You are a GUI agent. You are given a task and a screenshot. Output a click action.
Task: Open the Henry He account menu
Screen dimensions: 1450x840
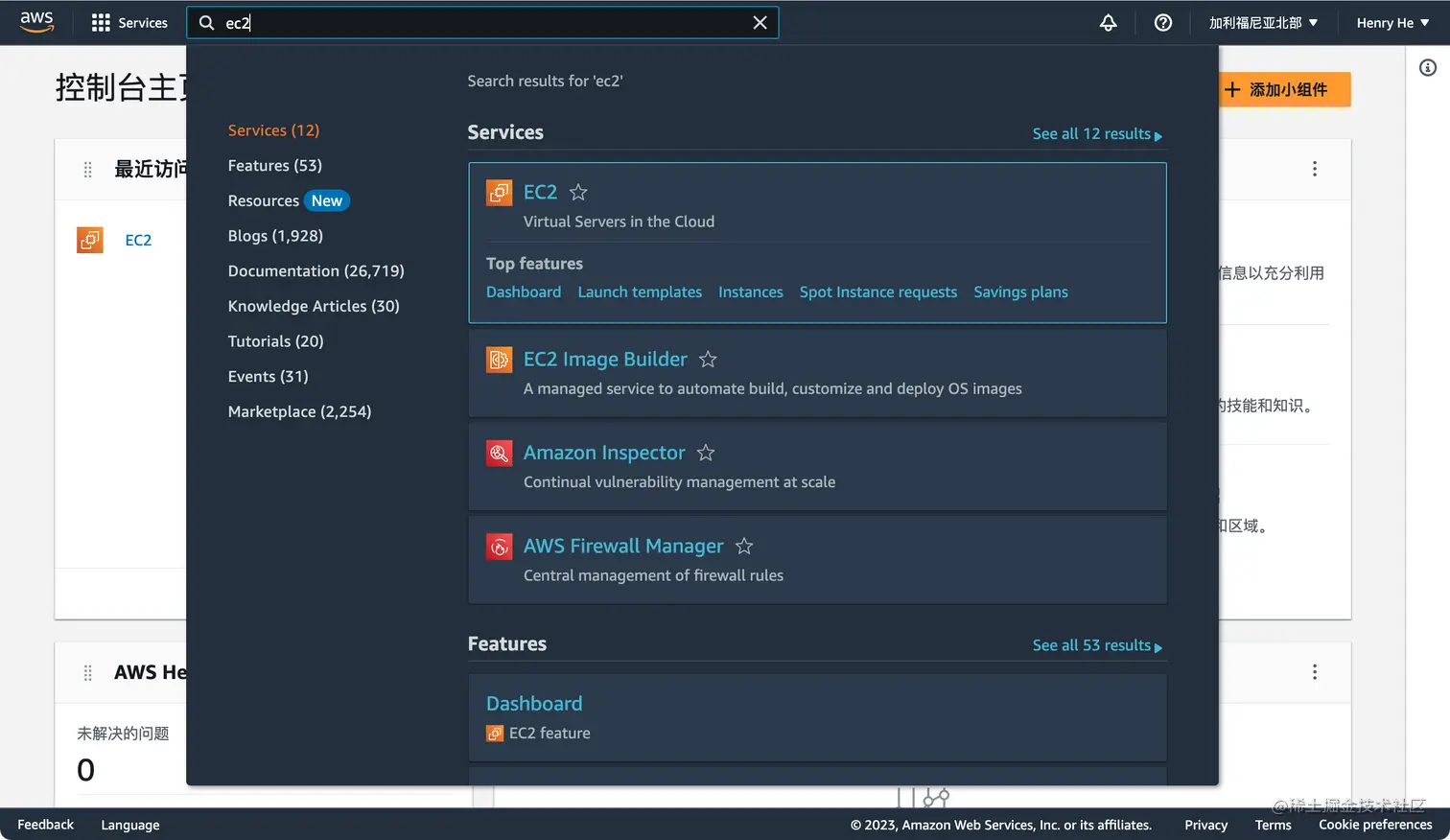coord(1392,23)
